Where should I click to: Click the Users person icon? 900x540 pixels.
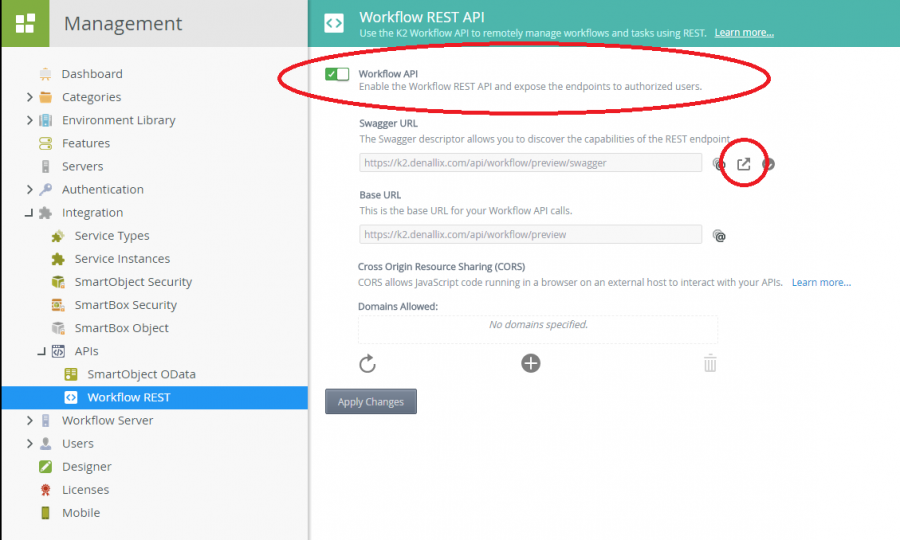point(45,444)
